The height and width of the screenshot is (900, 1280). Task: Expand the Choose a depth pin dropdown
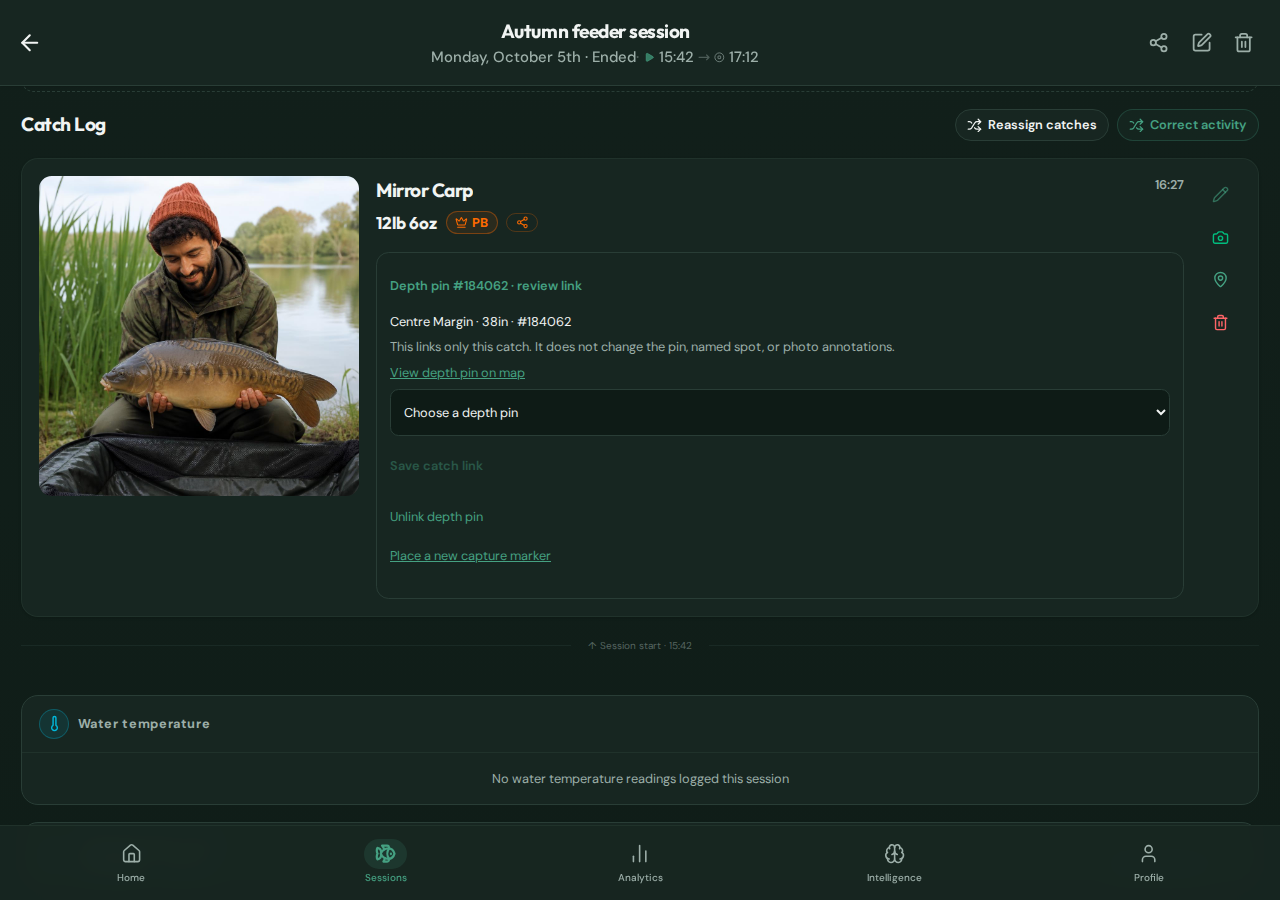pyautogui.click(x=780, y=413)
